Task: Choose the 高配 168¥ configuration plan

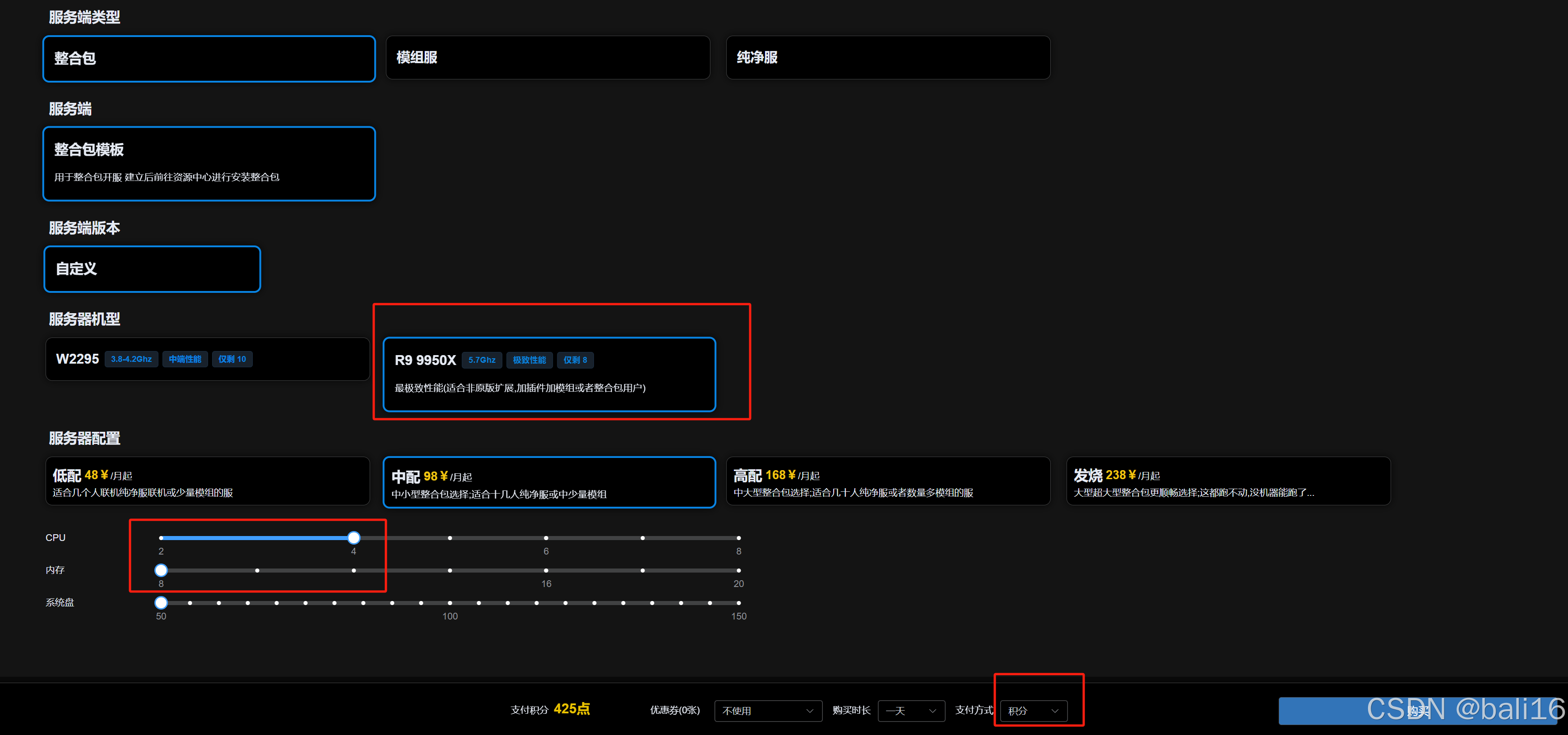Action: (x=887, y=481)
